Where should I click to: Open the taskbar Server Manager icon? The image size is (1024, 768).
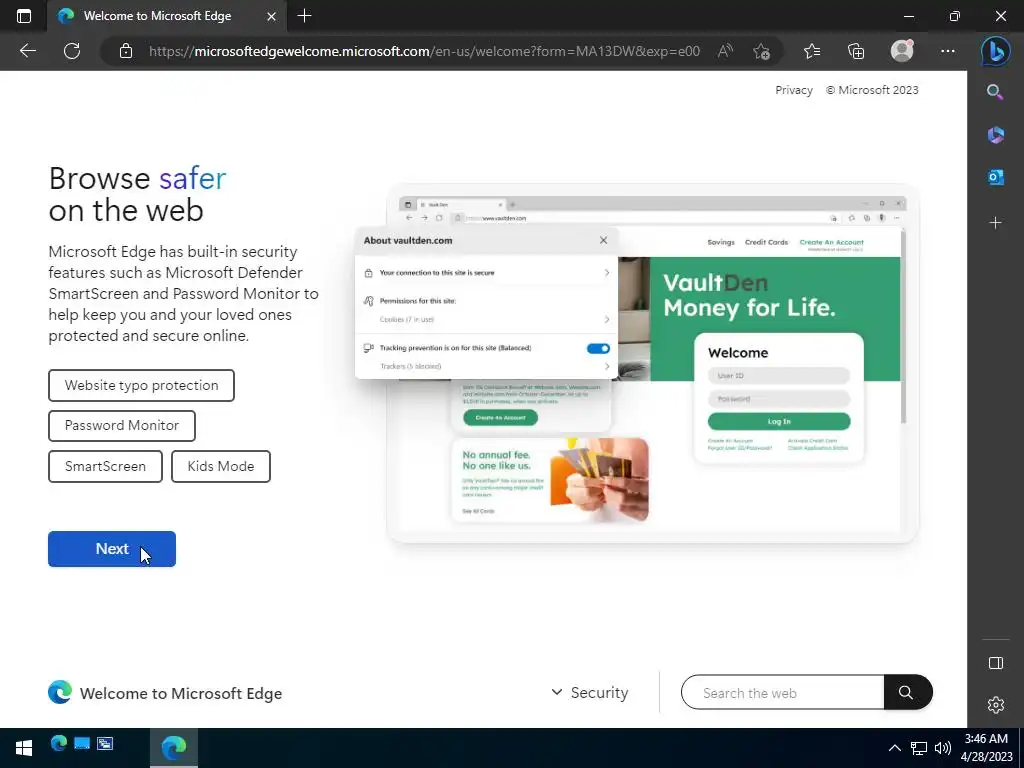coord(105,743)
